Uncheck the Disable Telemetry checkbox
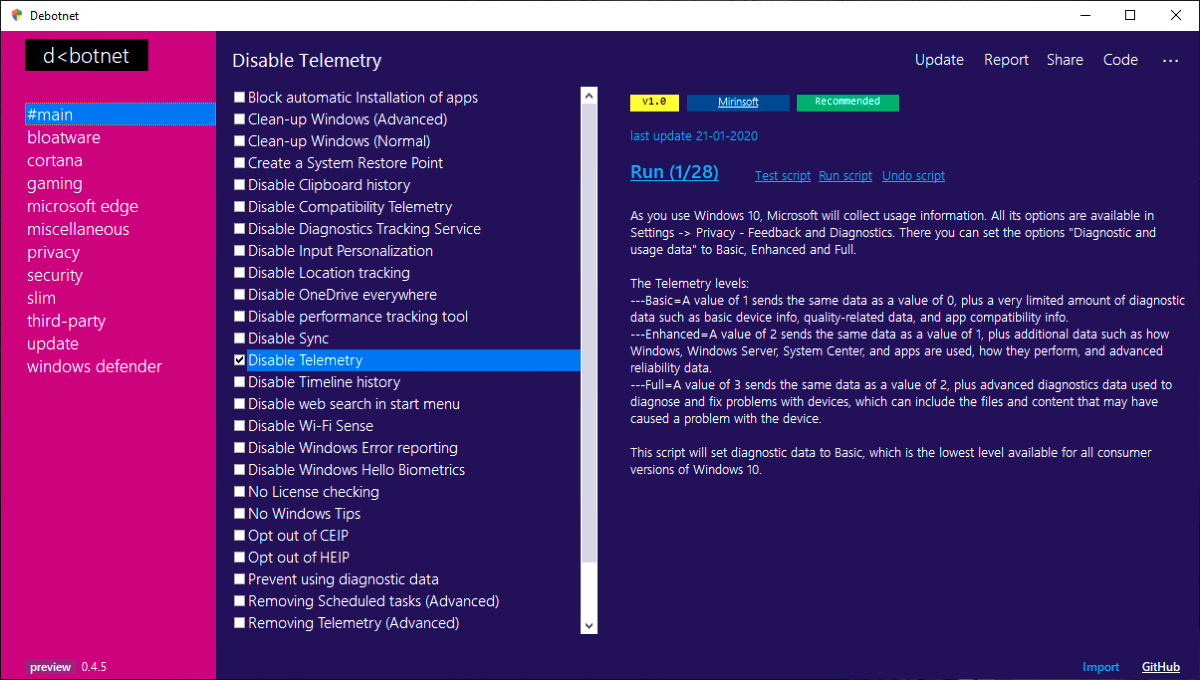1200x680 pixels. [240, 360]
